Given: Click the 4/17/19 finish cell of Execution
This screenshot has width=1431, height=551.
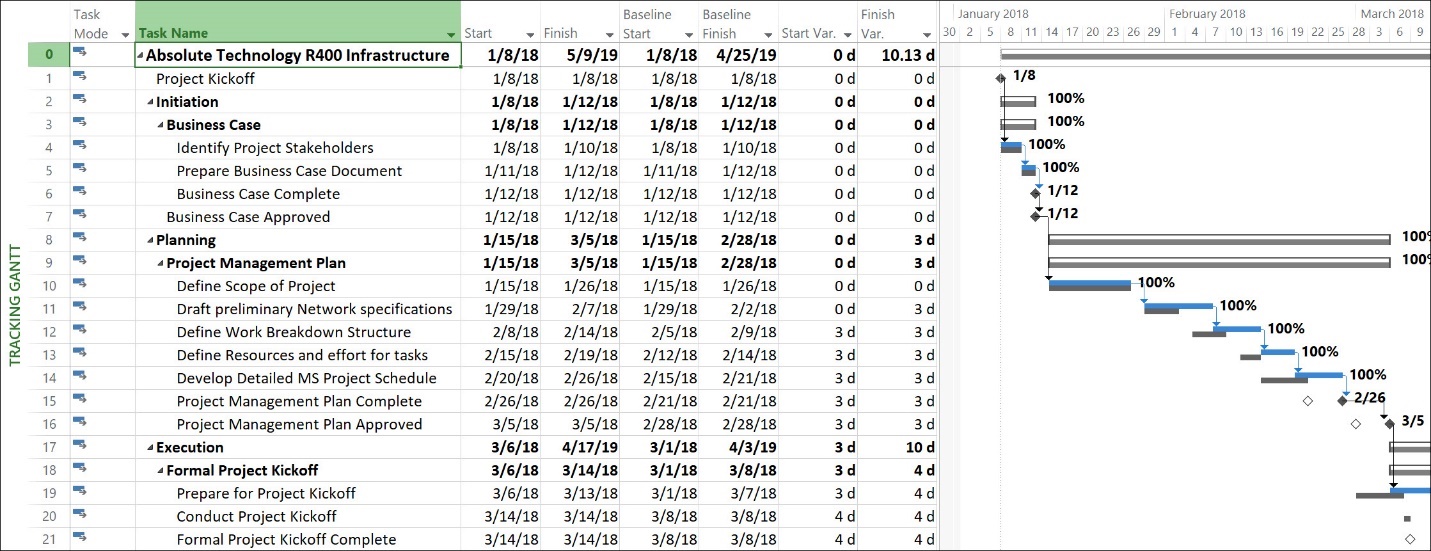Looking at the screenshot, I should coord(579,447).
